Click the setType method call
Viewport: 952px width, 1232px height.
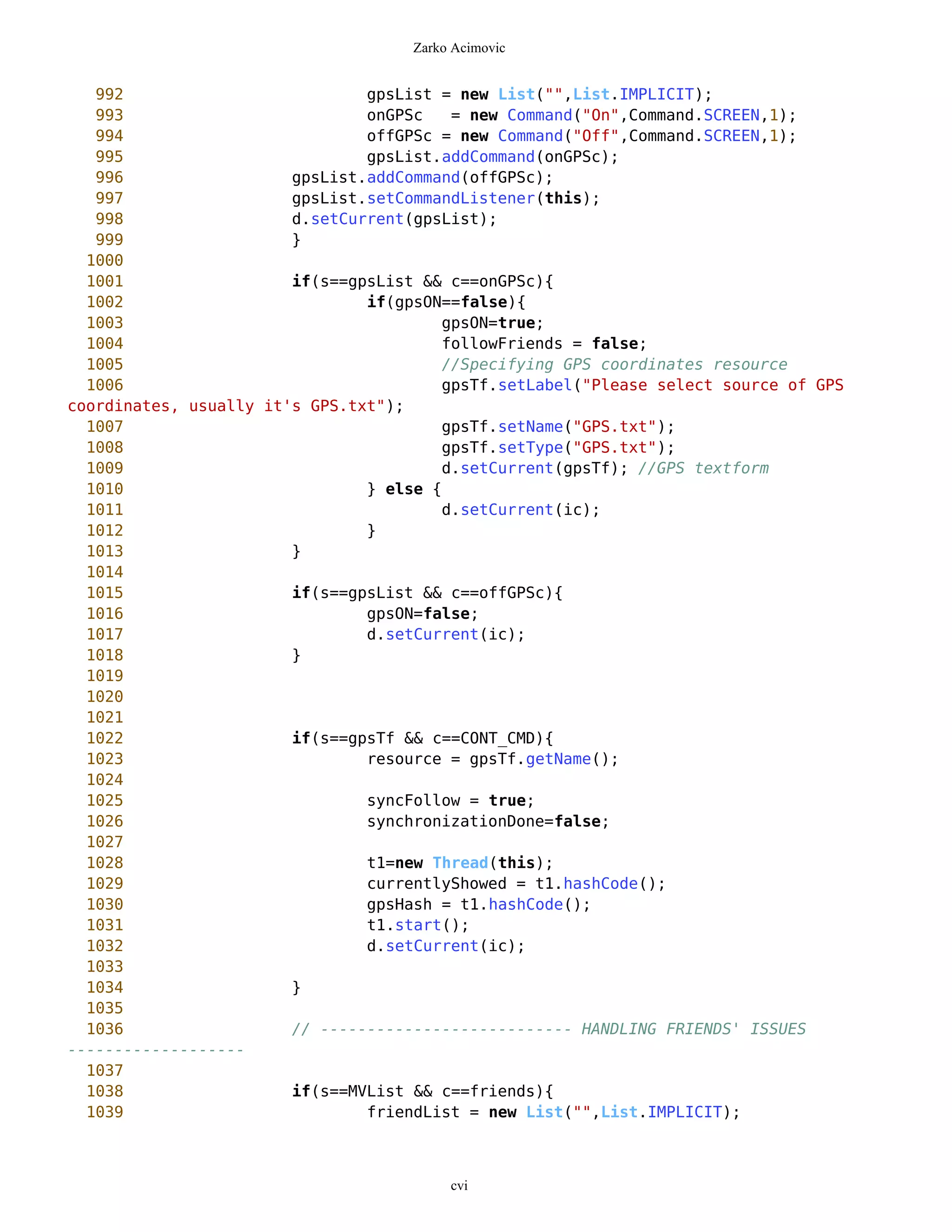point(530,447)
